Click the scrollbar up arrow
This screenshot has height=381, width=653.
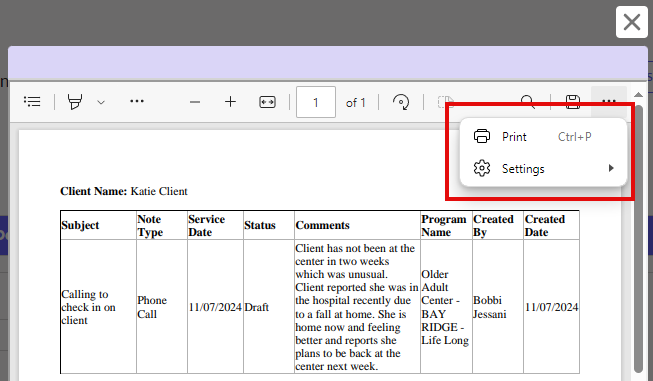(x=638, y=95)
